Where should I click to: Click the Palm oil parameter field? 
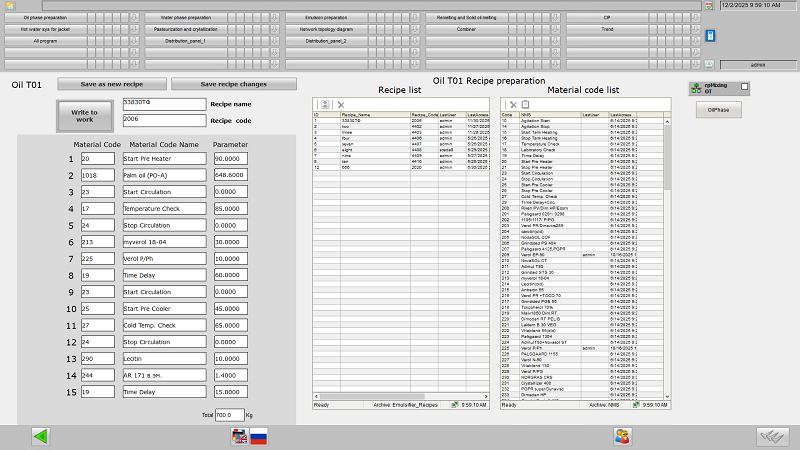tap(233, 174)
